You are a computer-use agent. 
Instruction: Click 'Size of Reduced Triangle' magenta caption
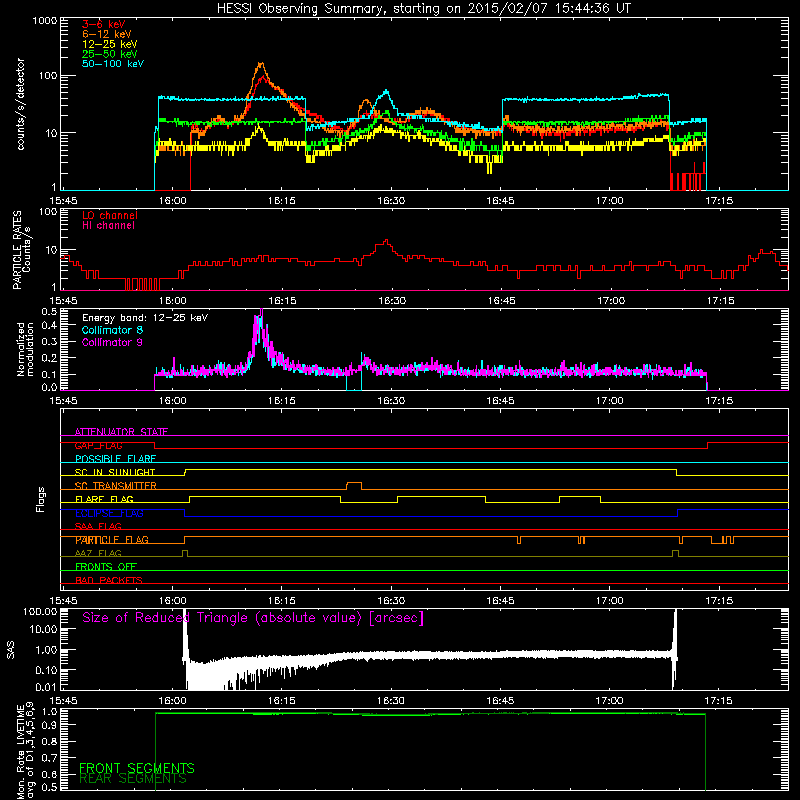click(253, 618)
